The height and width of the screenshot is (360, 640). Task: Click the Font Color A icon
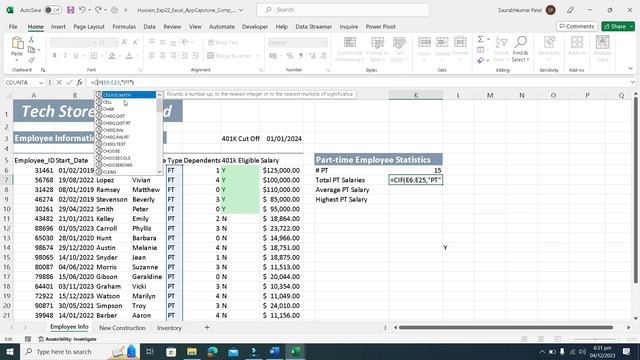pos(129,56)
